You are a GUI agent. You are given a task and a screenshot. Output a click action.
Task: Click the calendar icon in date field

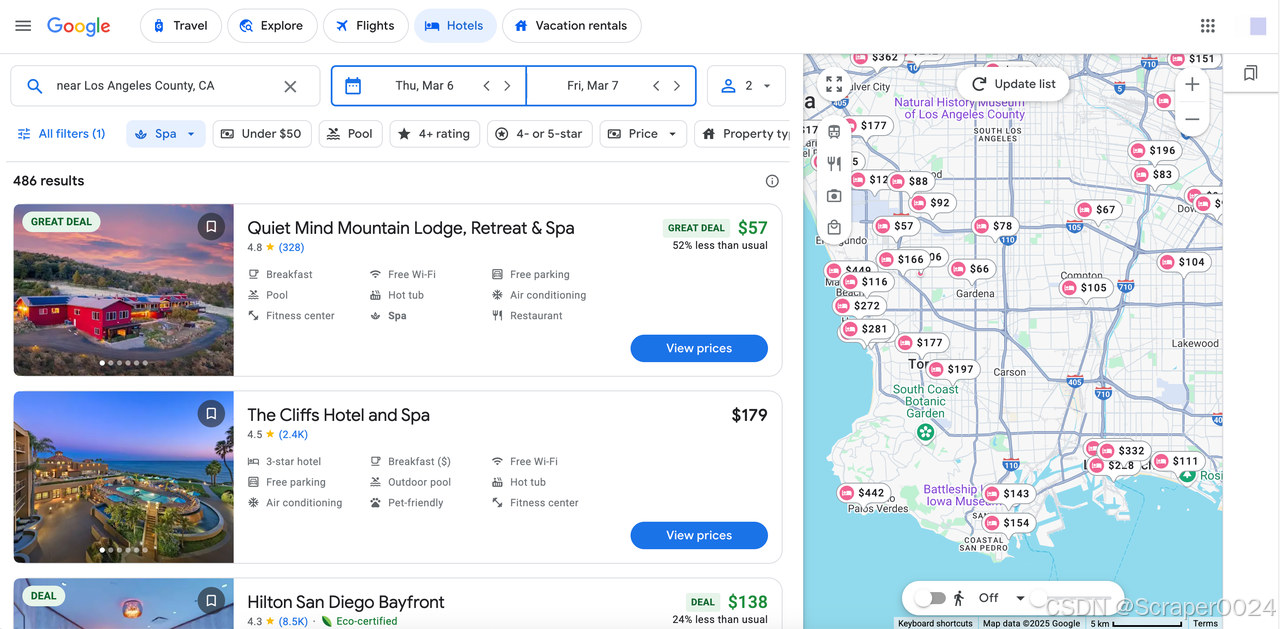(x=353, y=86)
